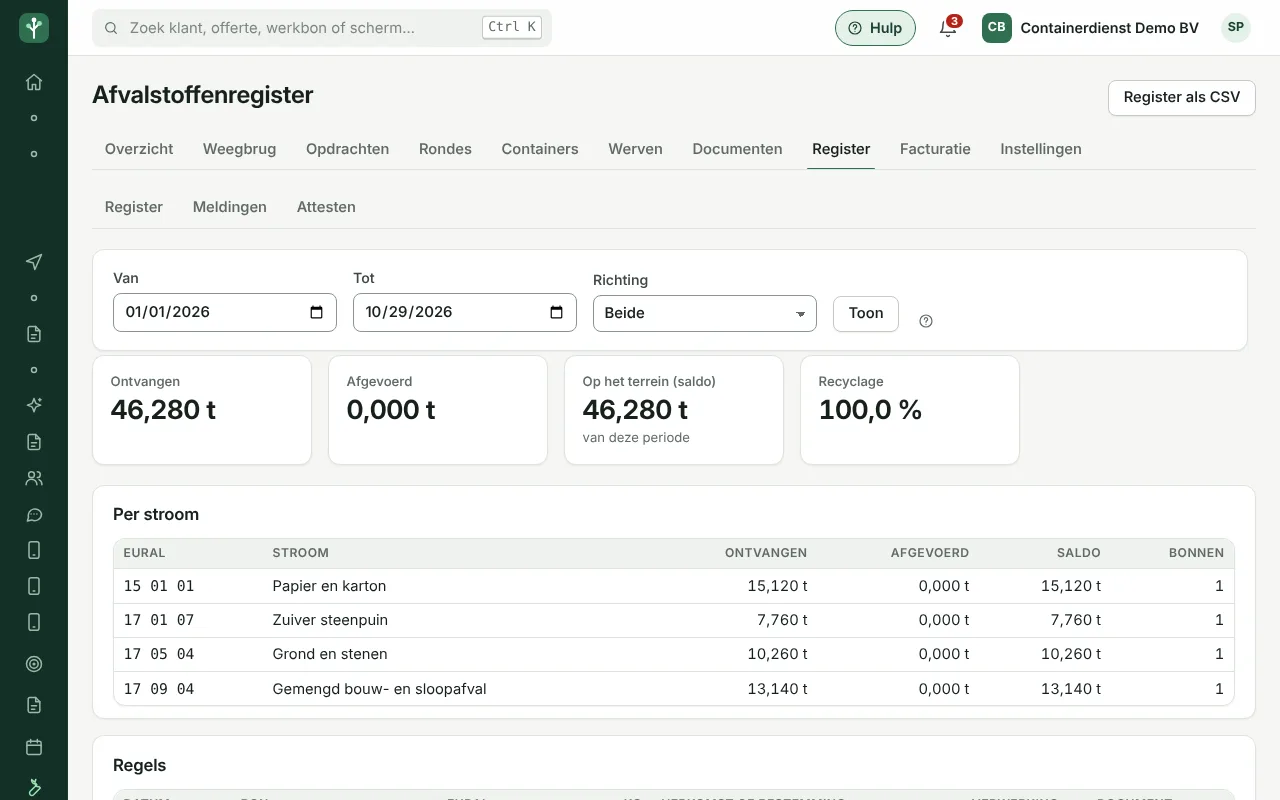1280x800 pixels.
Task: Go to Home via the house icon
Action: coord(34,82)
